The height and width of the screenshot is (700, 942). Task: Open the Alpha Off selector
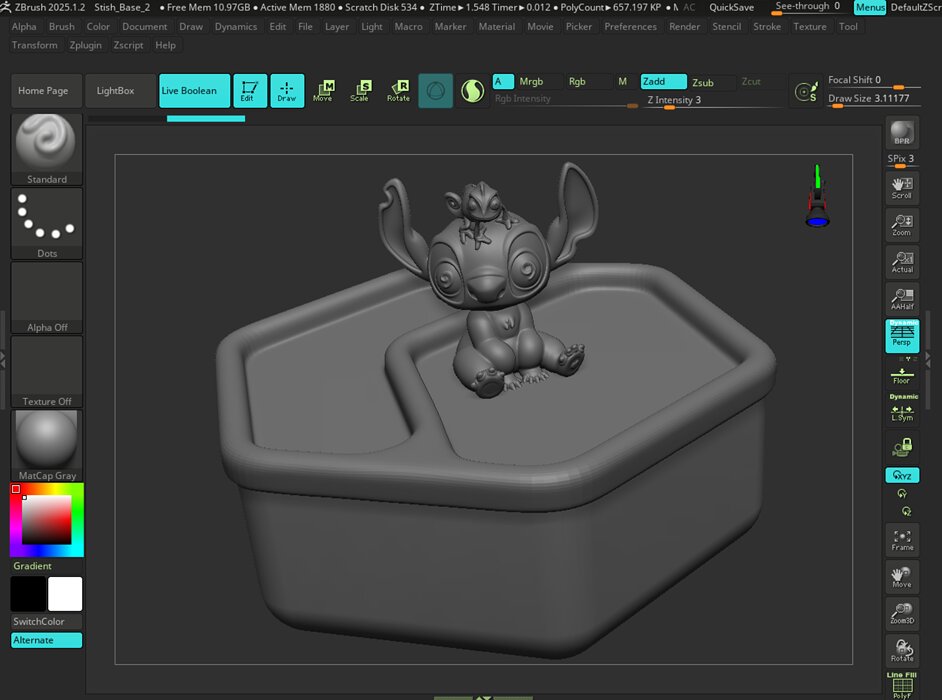tap(46, 297)
